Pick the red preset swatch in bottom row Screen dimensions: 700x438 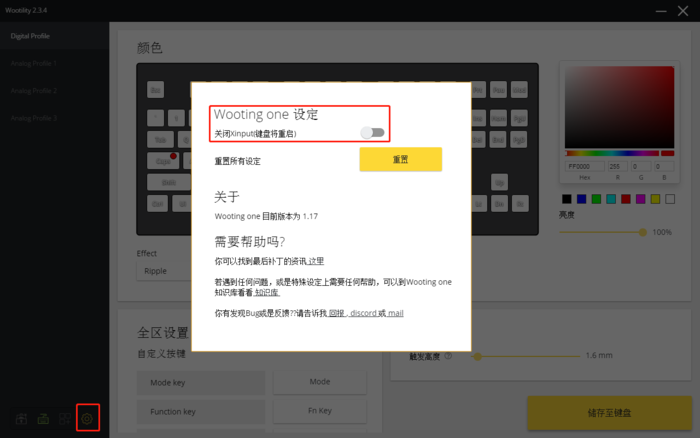[625, 199]
